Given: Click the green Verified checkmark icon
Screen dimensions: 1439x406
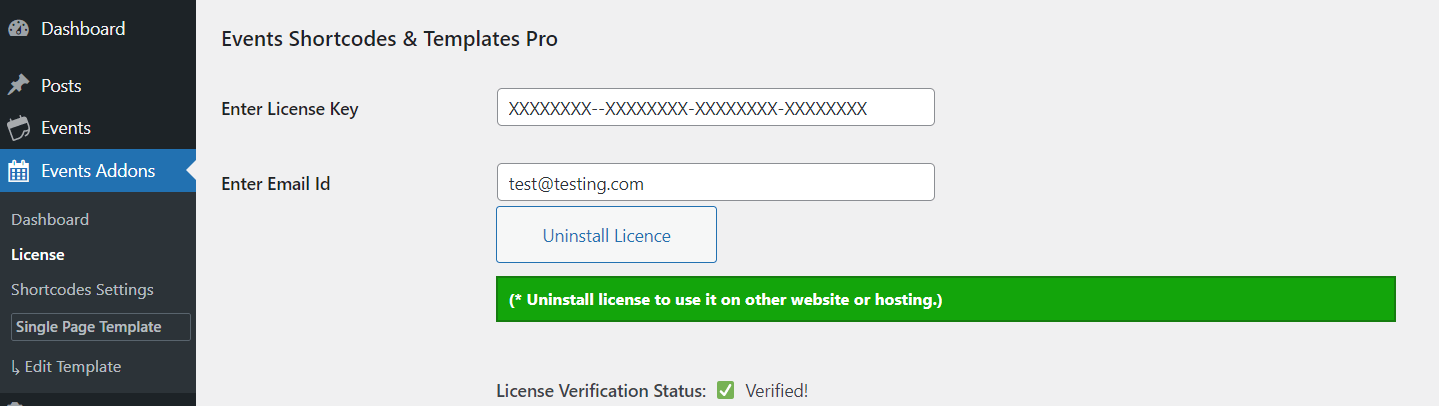Looking at the screenshot, I should [x=725, y=391].
